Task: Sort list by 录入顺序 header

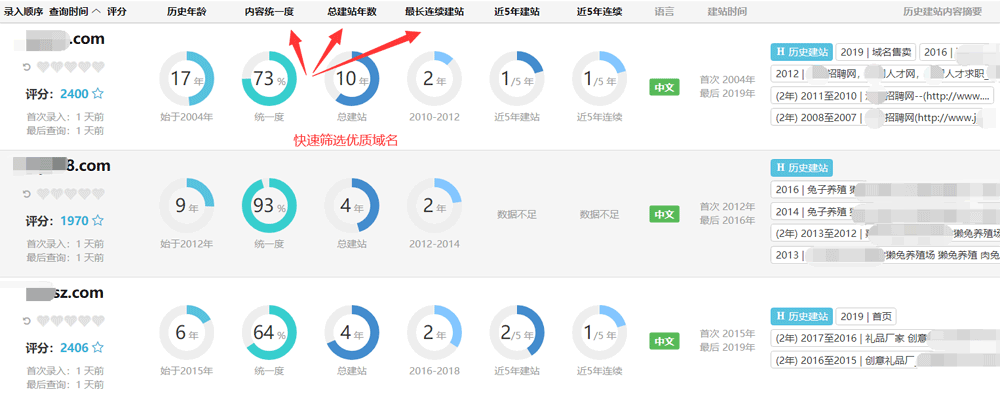Action: point(24,11)
